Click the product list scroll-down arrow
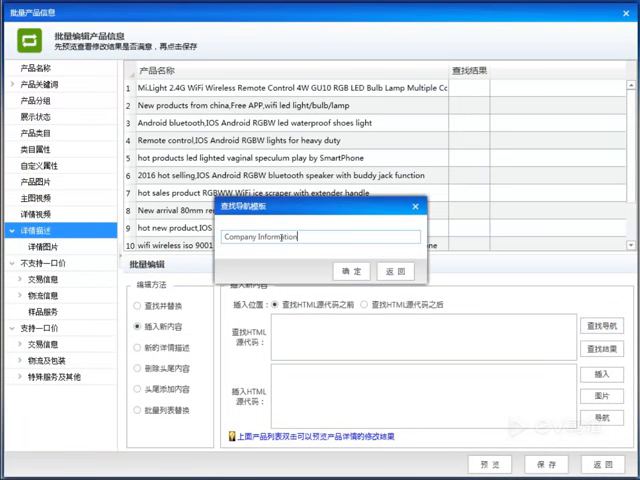 (x=631, y=245)
